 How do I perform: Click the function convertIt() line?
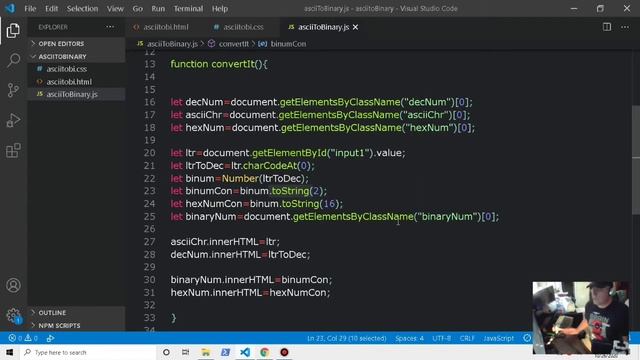219,64
